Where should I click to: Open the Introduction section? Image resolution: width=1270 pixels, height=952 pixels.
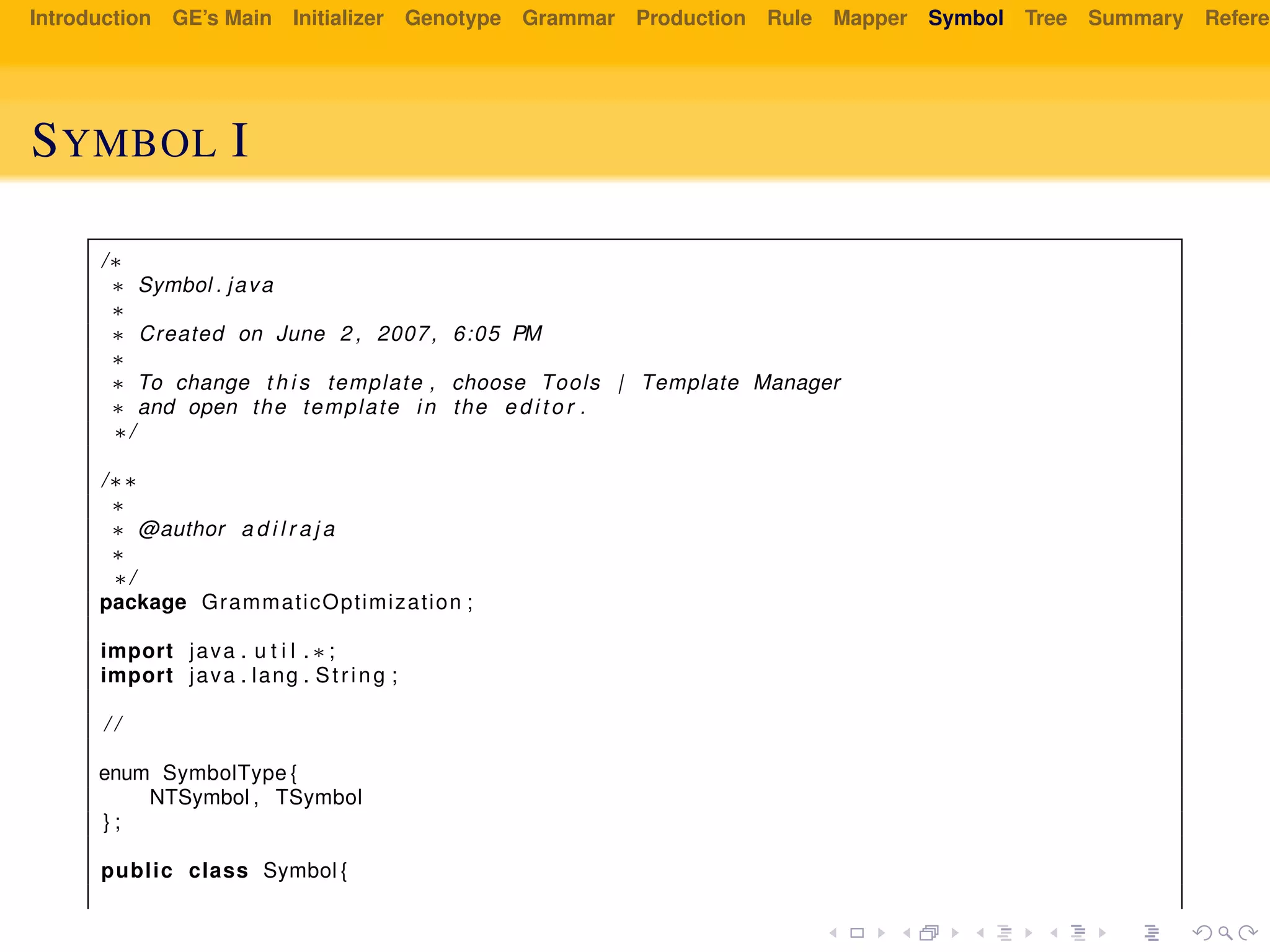(91, 18)
